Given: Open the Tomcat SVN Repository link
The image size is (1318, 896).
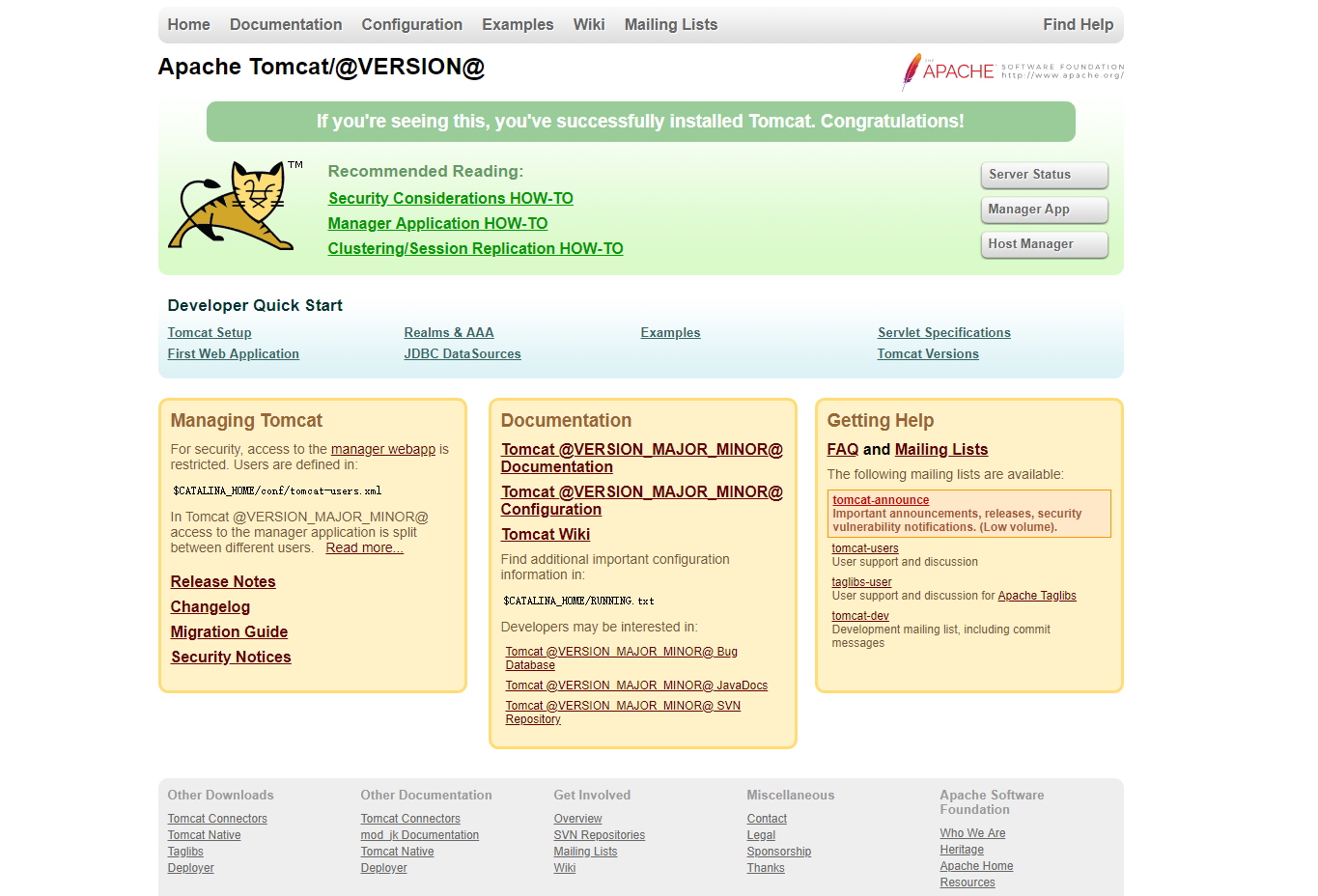Looking at the screenshot, I should [623, 713].
